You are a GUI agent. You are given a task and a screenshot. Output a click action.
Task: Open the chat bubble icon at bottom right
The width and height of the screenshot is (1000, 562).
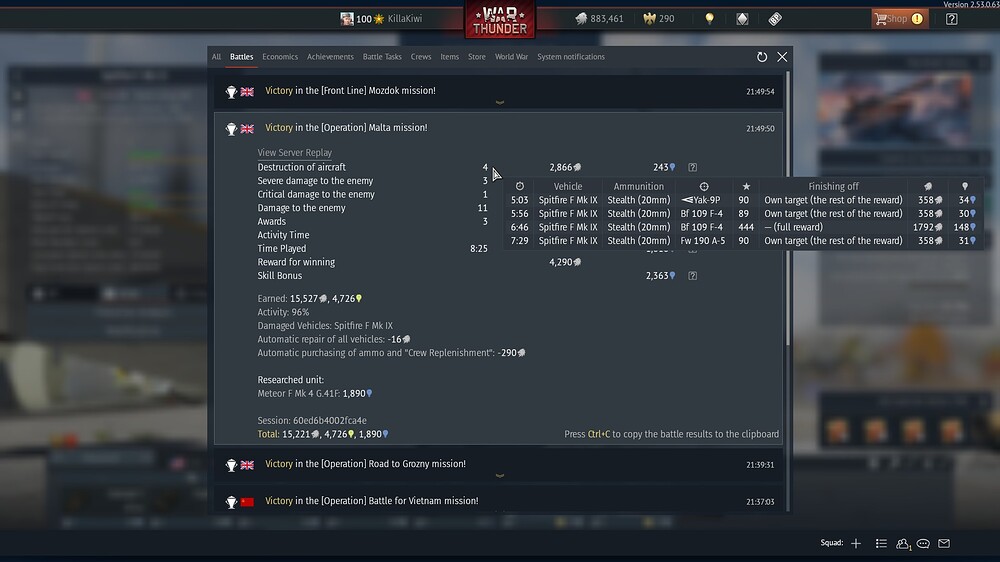[x=923, y=544]
